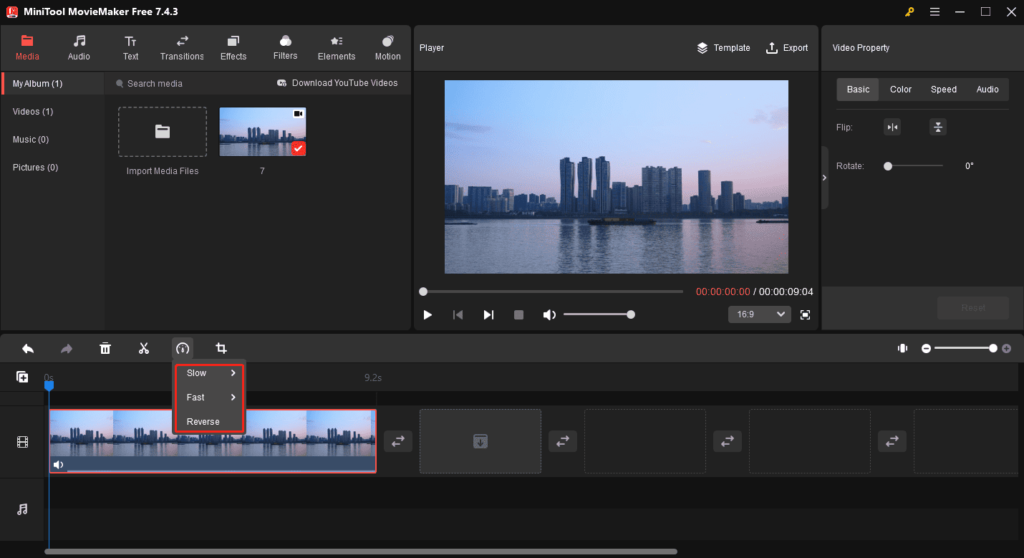The width and height of the screenshot is (1024, 558).
Task: Open the 16:9 aspect ratio dropdown
Action: point(759,314)
